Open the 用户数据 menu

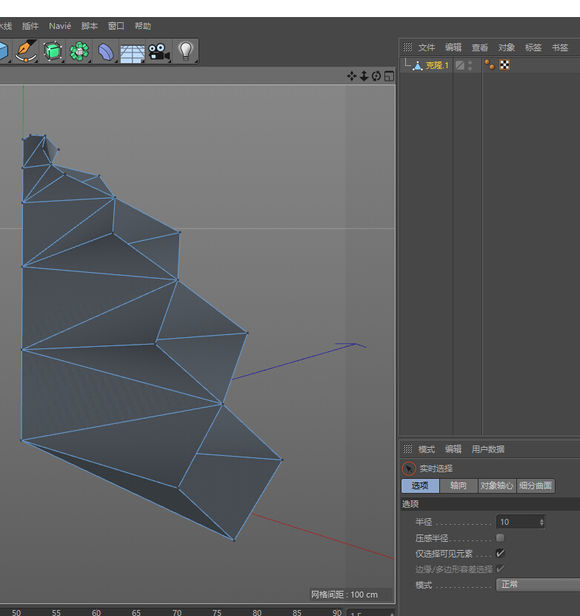pos(488,449)
